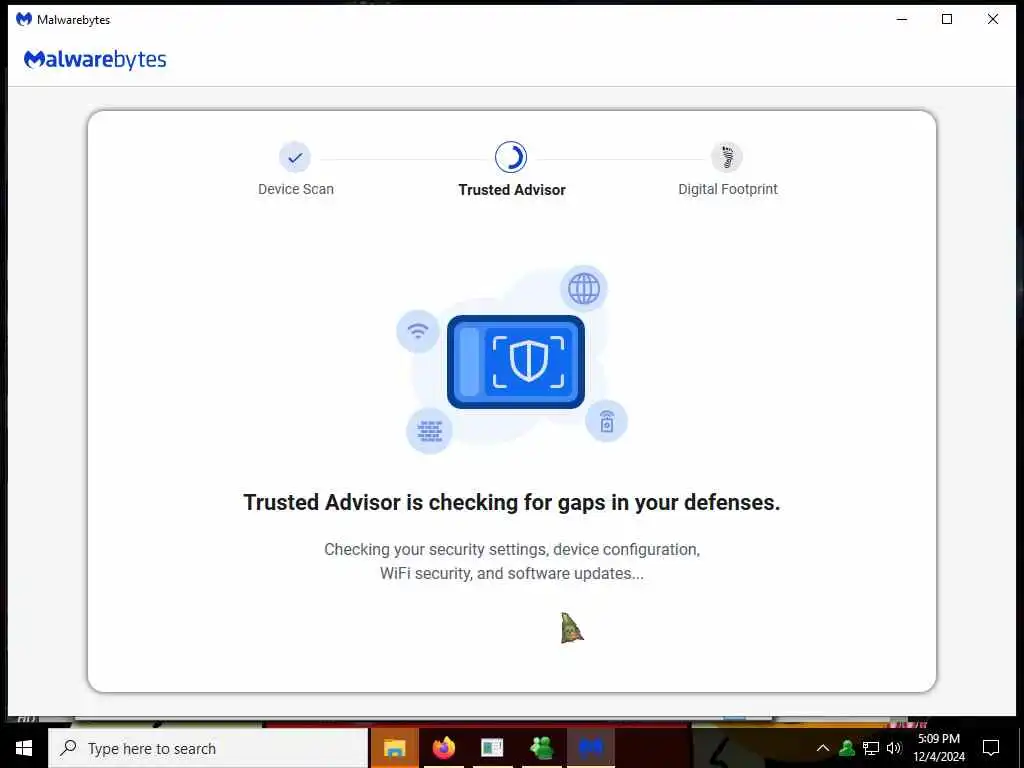Click the network status tray icon
This screenshot has width=1024, height=768.
point(871,748)
